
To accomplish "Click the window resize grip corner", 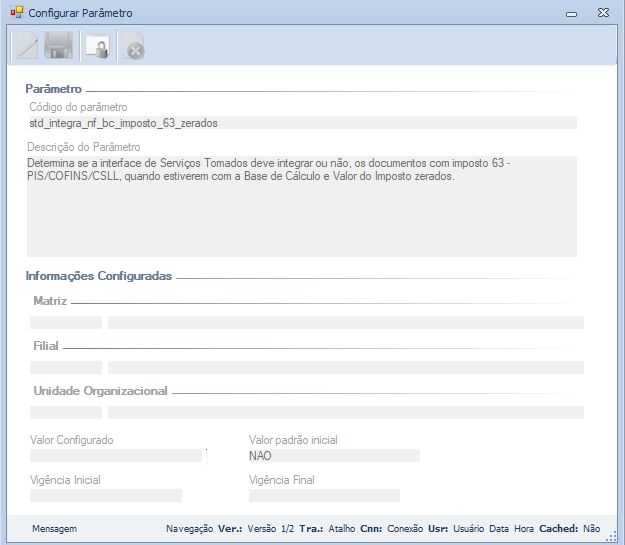I will click(x=611, y=537).
